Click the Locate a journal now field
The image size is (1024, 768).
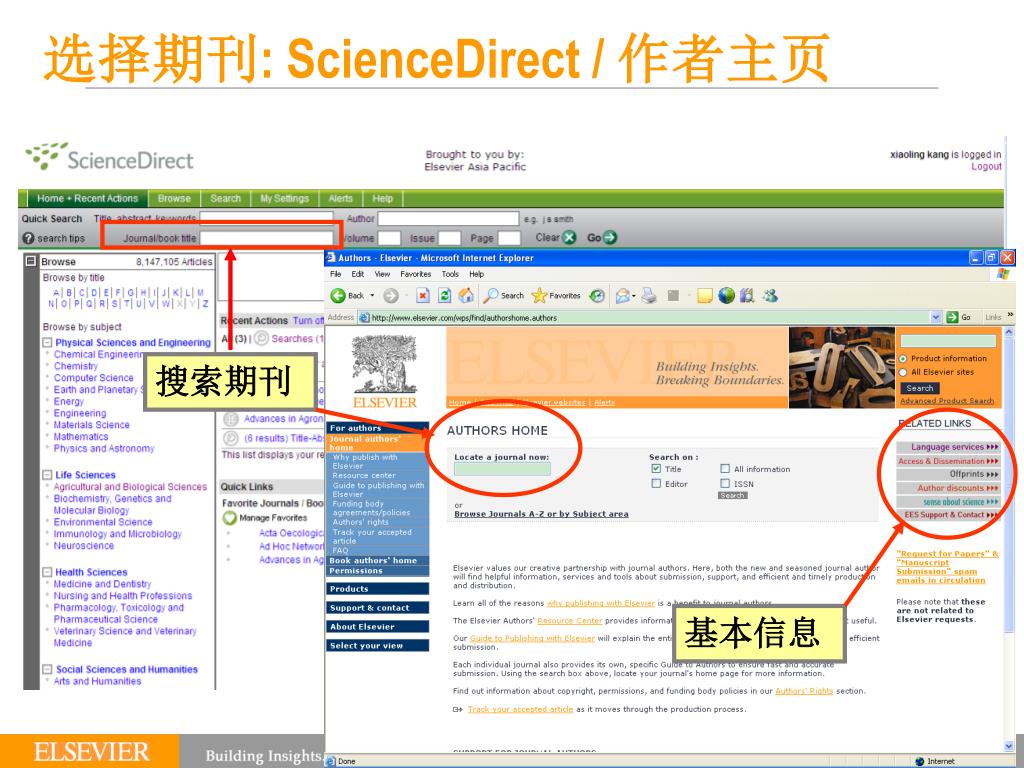pos(502,469)
